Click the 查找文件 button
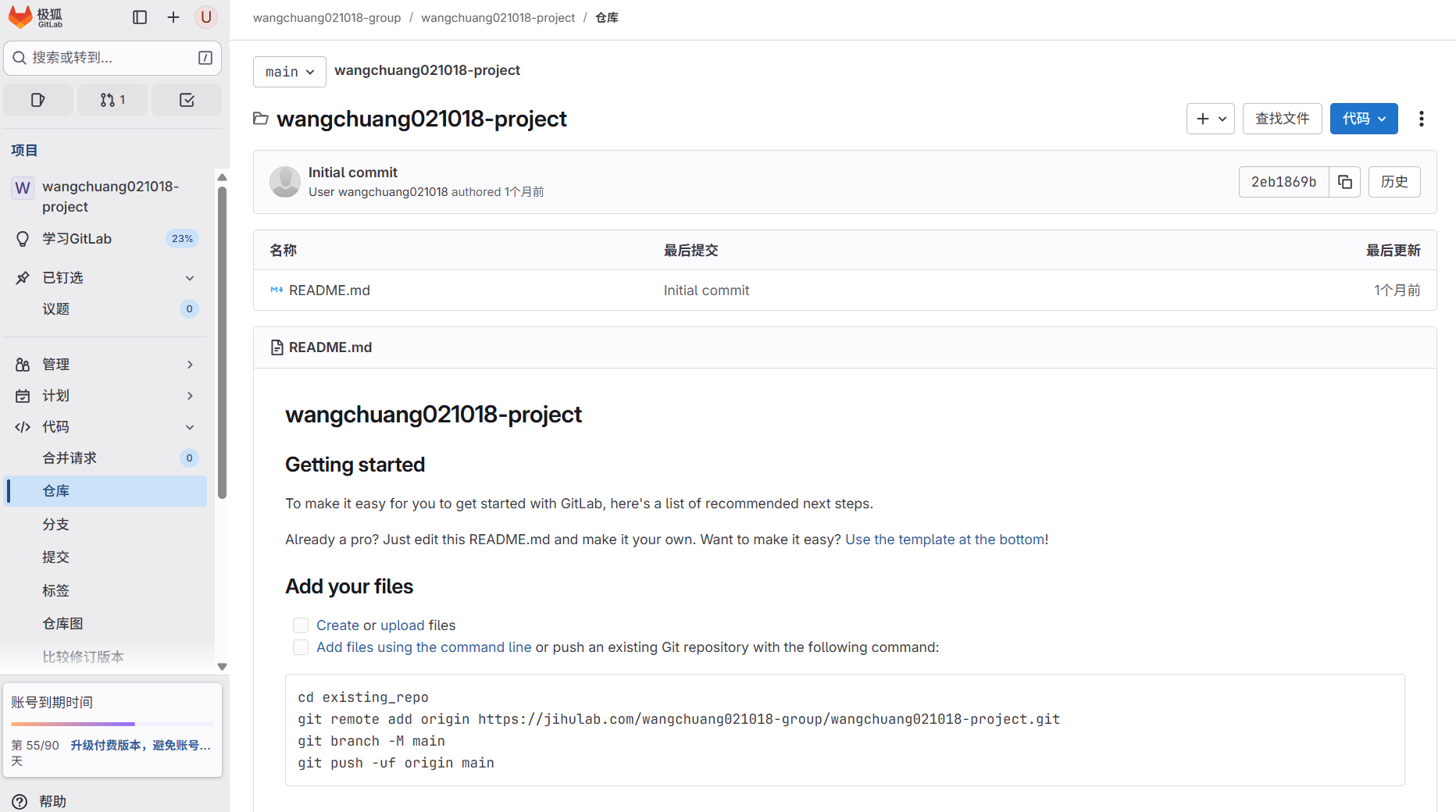This screenshot has height=812, width=1456. pyautogui.click(x=1282, y=118)
